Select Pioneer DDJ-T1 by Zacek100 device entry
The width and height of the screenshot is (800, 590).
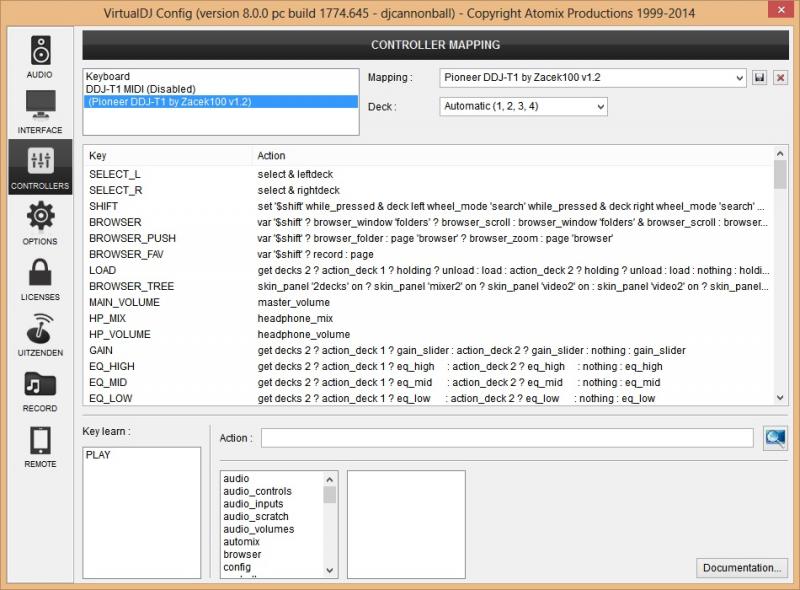pyautogui.click(x=220, y=102)
